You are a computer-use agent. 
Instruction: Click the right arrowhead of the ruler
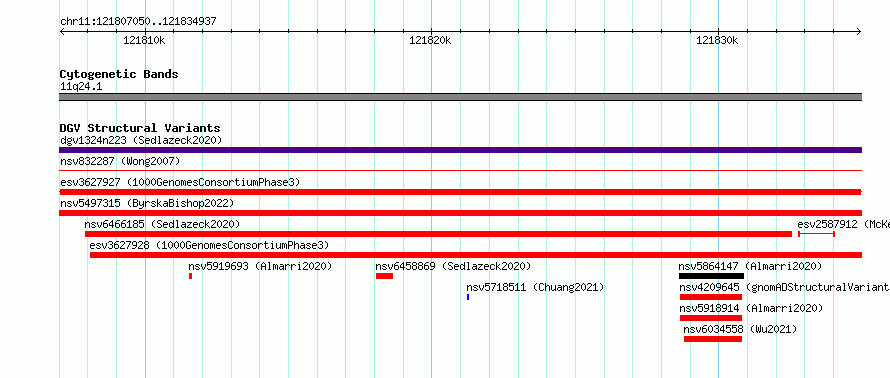click(x=859, y=32)
